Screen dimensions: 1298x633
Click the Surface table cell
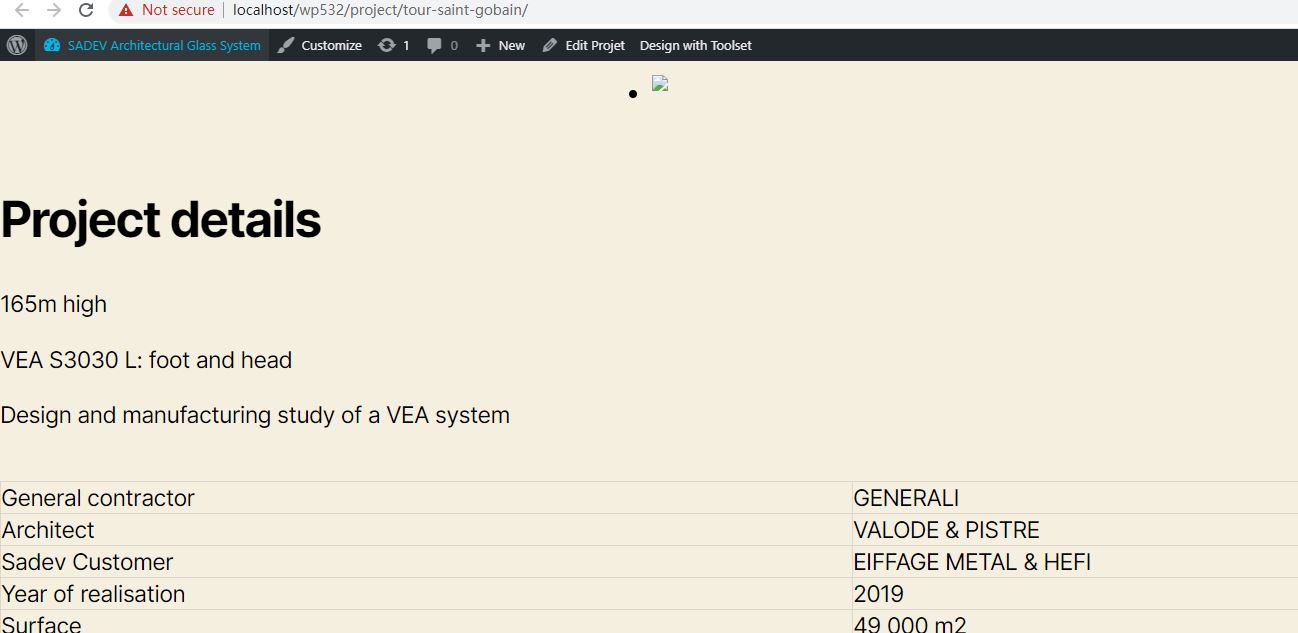click(426, 622)
